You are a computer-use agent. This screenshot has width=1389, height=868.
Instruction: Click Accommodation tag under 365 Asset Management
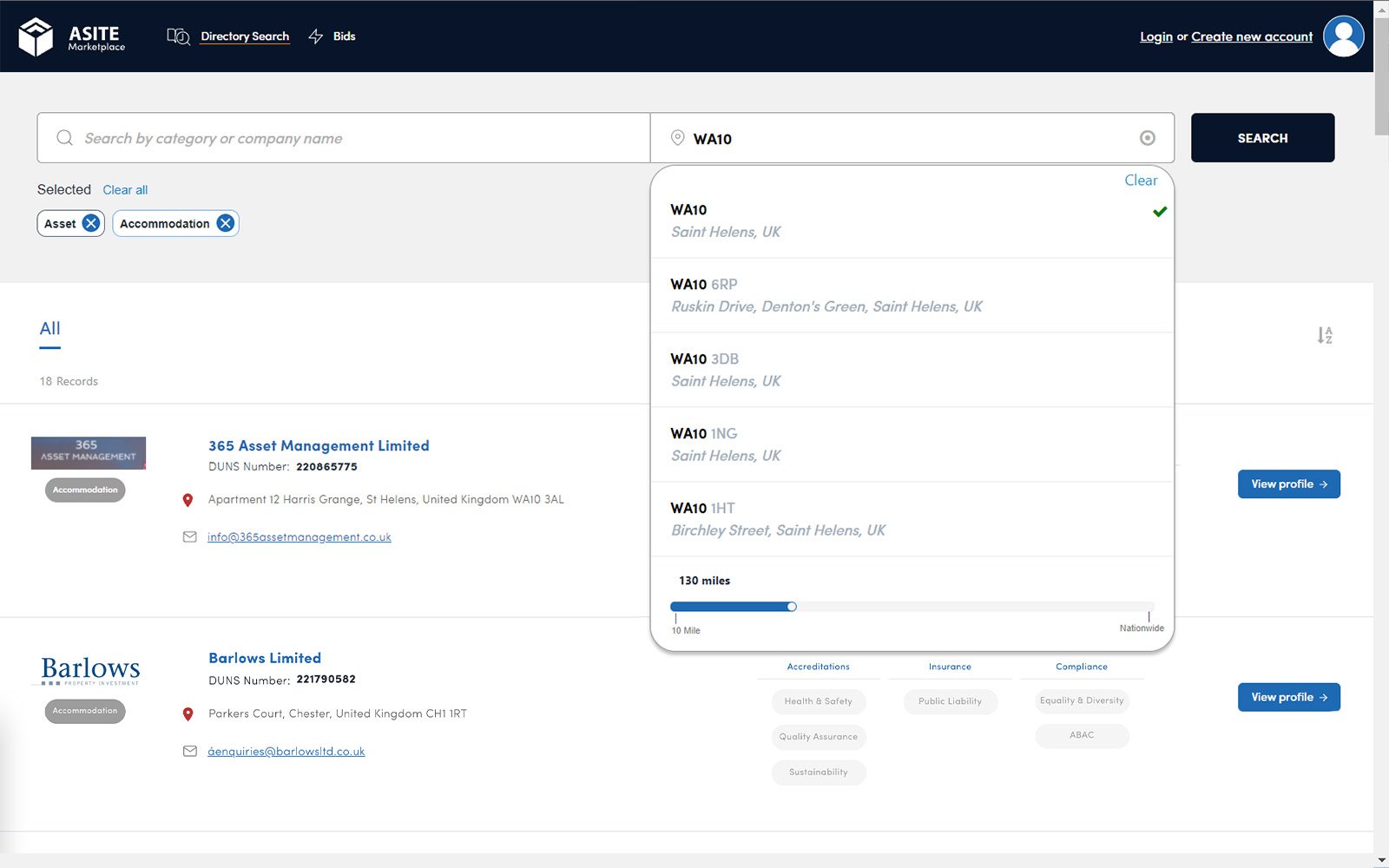[85, 490]
